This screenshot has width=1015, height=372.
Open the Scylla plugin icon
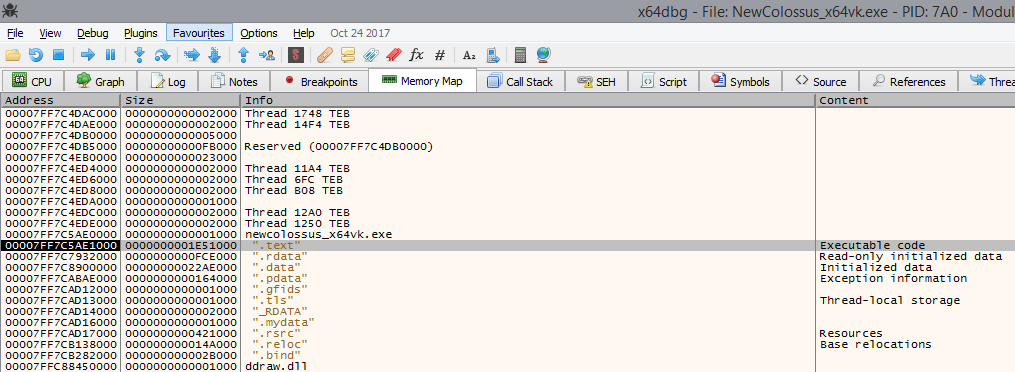(x=296, y=55)
